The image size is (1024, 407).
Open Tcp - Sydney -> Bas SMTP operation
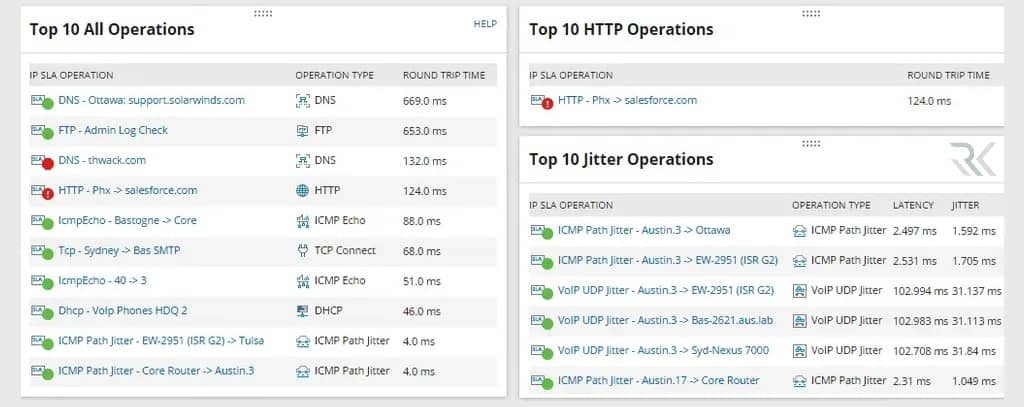(x=119, y=250)
